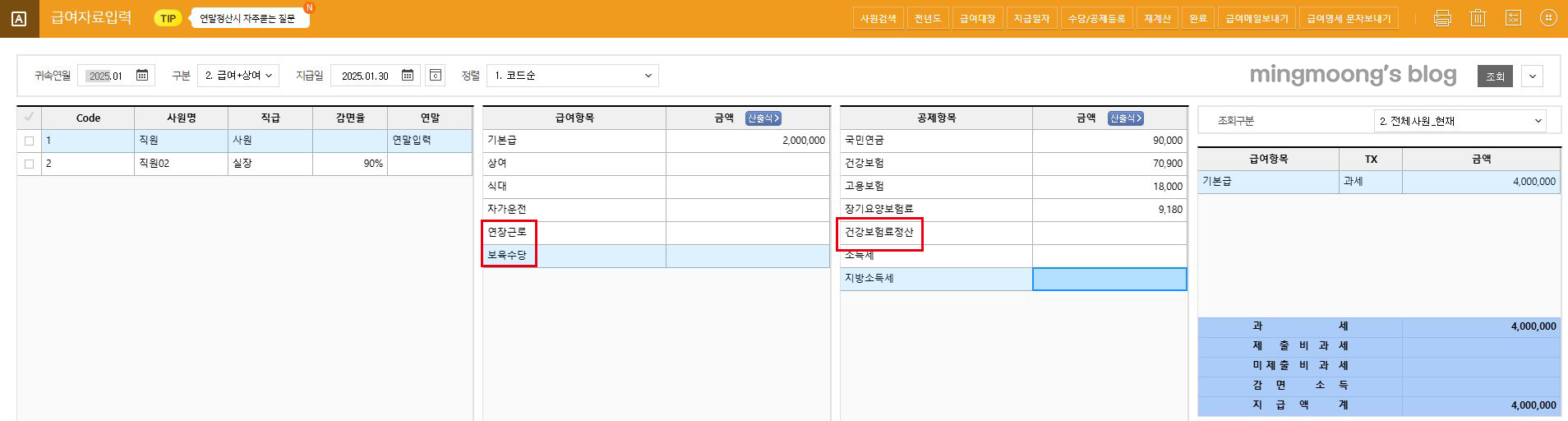Select the 식대 row in 급여항목

pyautogui.click(x=656, y=187)
